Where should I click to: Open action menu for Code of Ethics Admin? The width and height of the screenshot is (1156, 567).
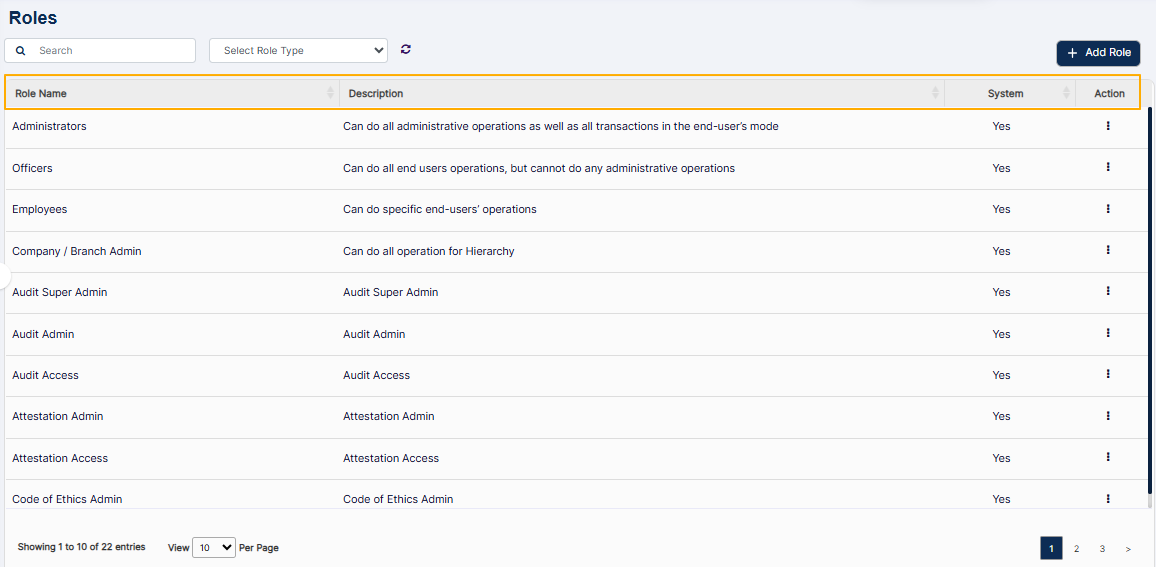click(1108, 498)
